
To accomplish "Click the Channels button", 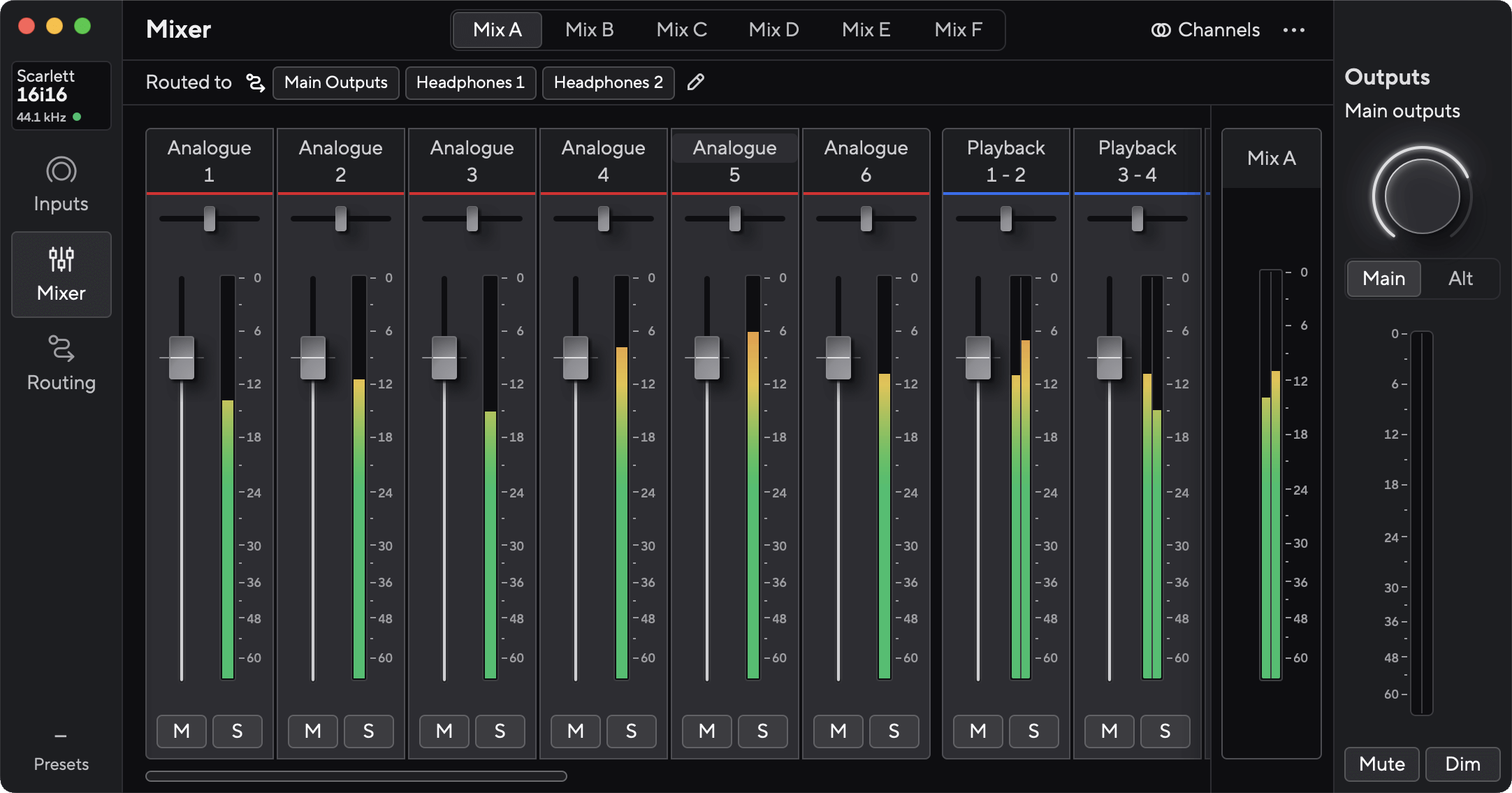I will tap(1206, 30).
